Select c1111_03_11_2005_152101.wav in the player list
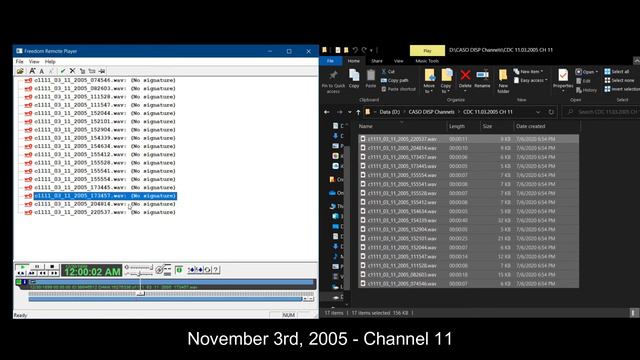Image resolution: width=640 pixels, height=360 pixels. [104, 122]
